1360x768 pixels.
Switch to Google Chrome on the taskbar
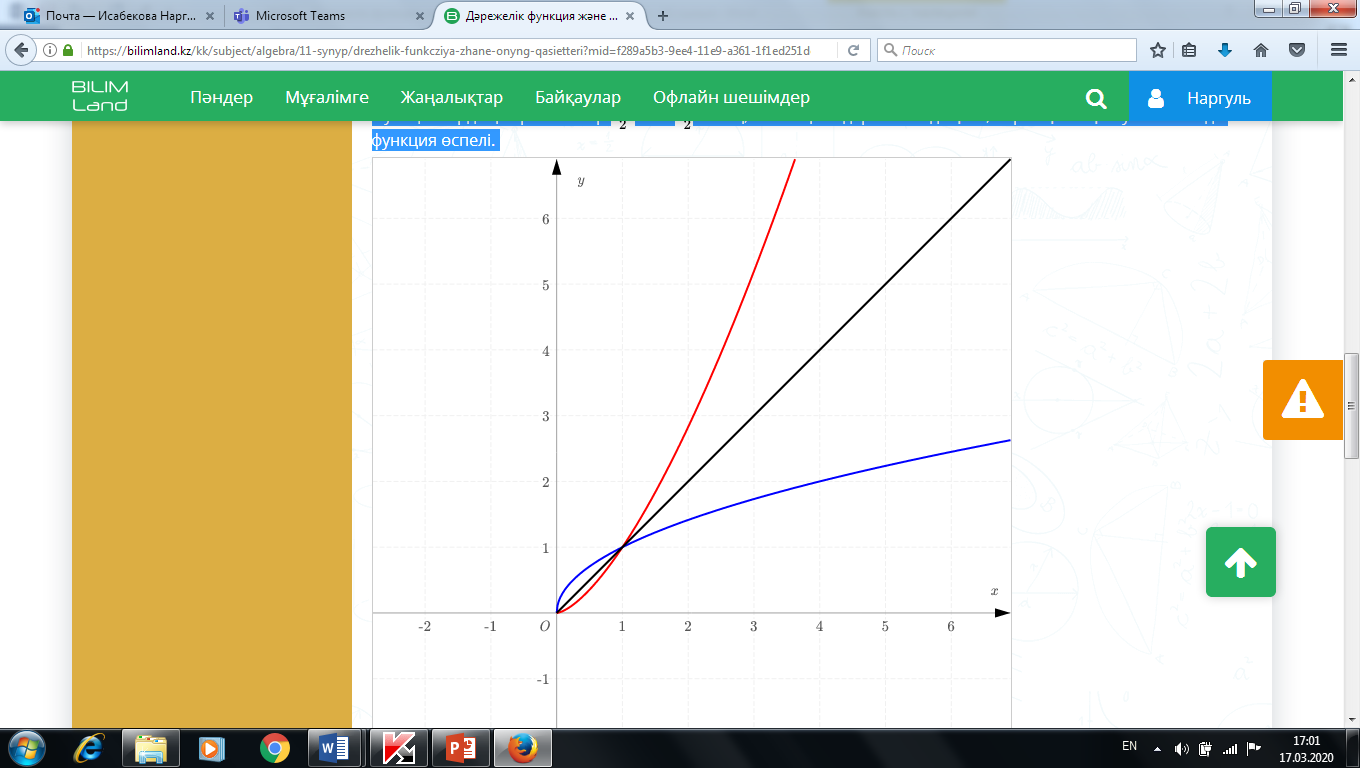pyautogui.click(x=274, y=748)
